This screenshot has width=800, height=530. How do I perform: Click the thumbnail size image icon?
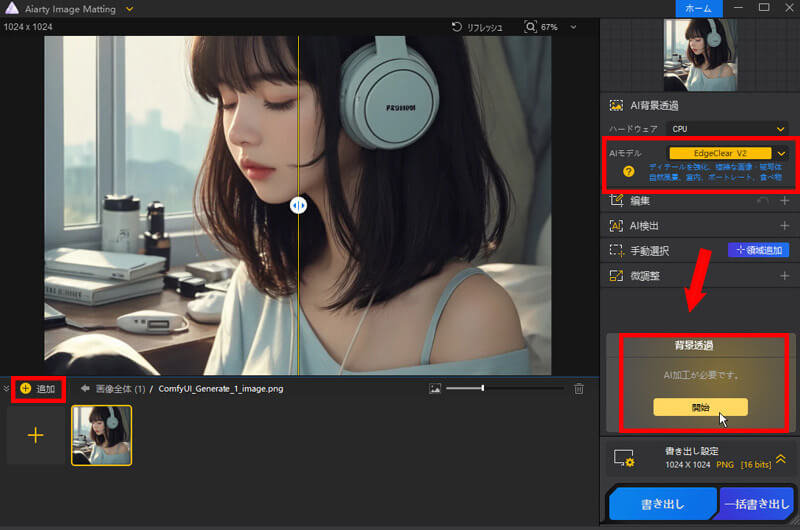click(x=435, y=389)
